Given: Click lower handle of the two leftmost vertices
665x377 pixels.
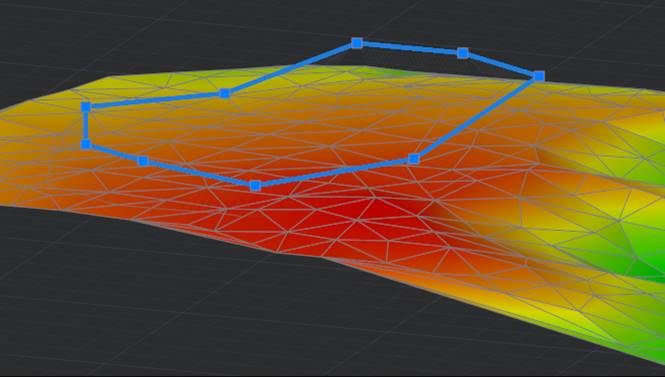Looking at the screenshot, I should click(86, 145).
